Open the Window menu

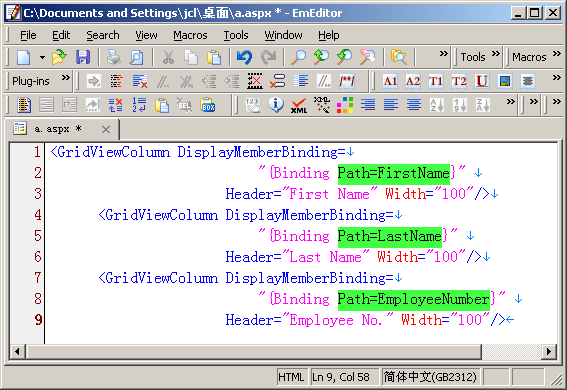click(283, 35)
